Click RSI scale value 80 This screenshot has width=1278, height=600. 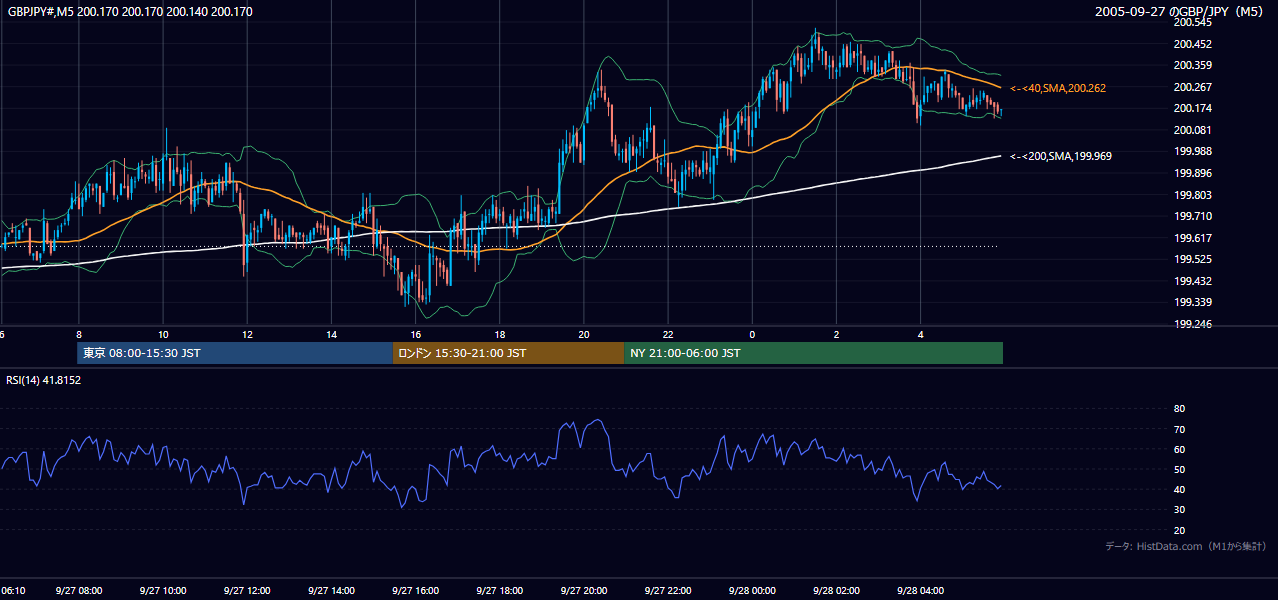tap(1179, 409)
